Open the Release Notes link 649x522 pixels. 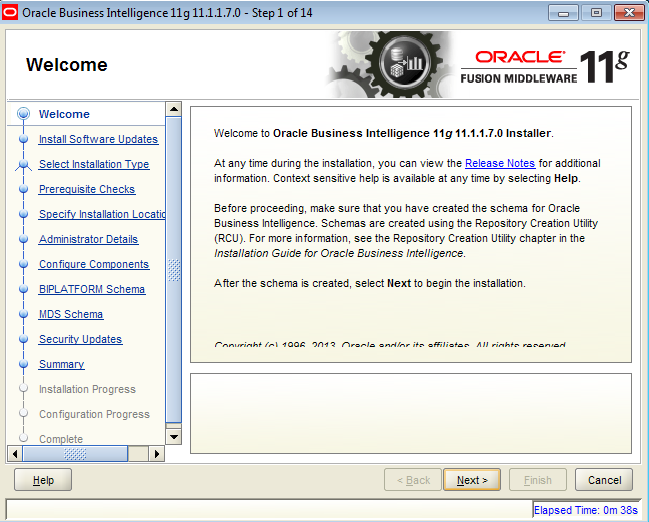(x=500, y=163)
